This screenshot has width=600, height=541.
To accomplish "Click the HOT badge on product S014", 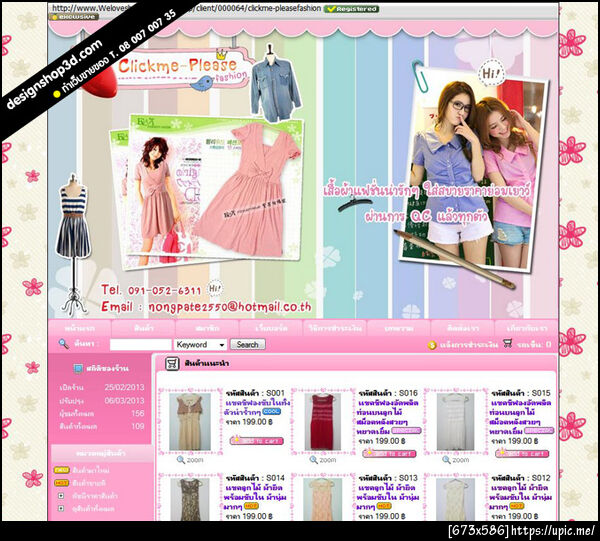I will (251, 506).
